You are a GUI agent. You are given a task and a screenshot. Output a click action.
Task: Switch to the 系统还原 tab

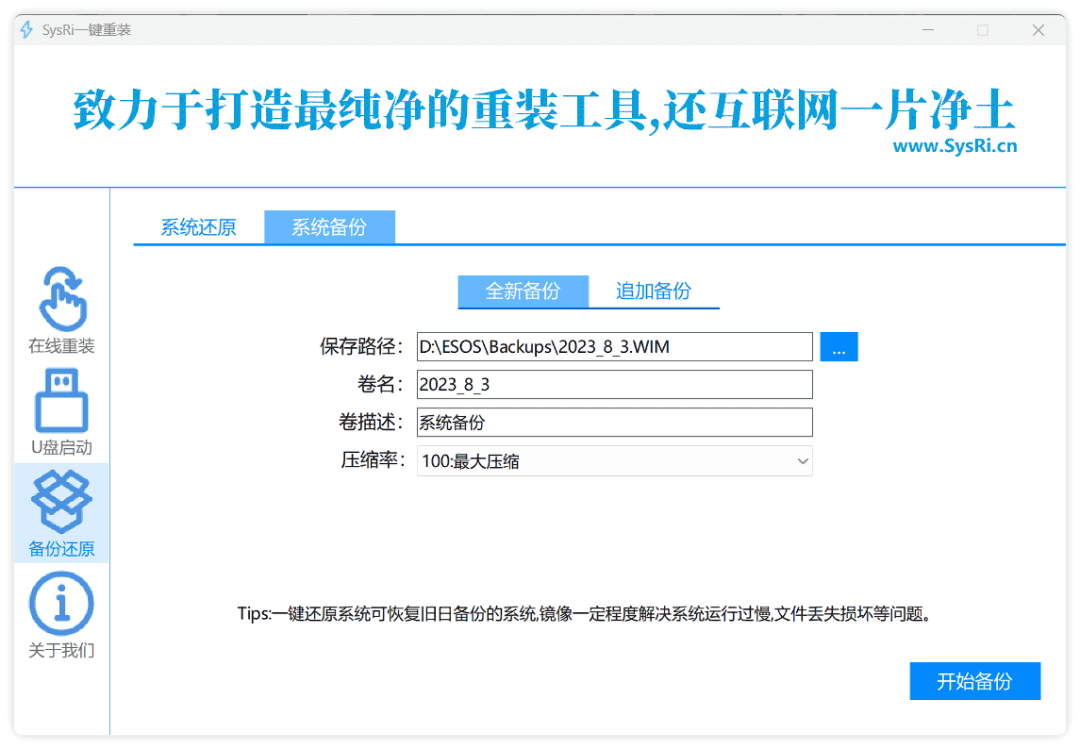point(197,227)
